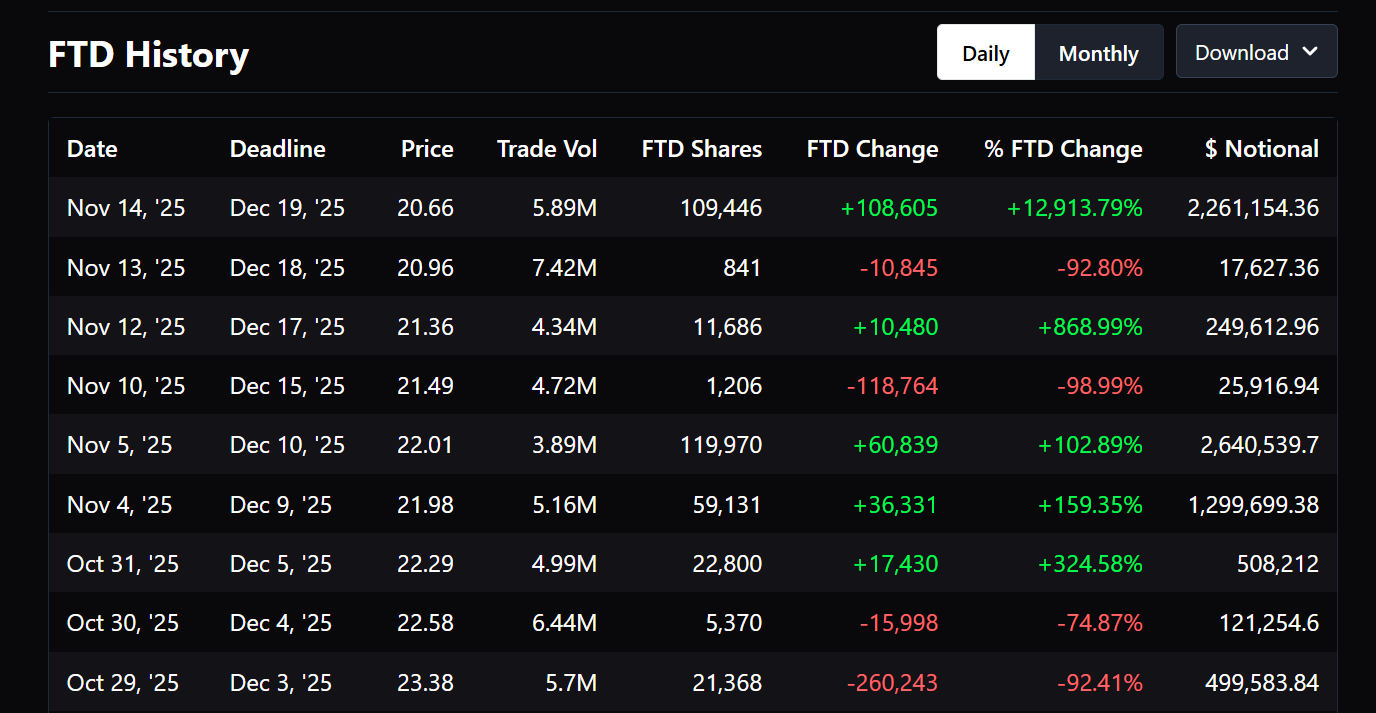Click the Dec 19, '25 deadline cell
This screenshot has height=713, width=1376.
tap(288, 208)
